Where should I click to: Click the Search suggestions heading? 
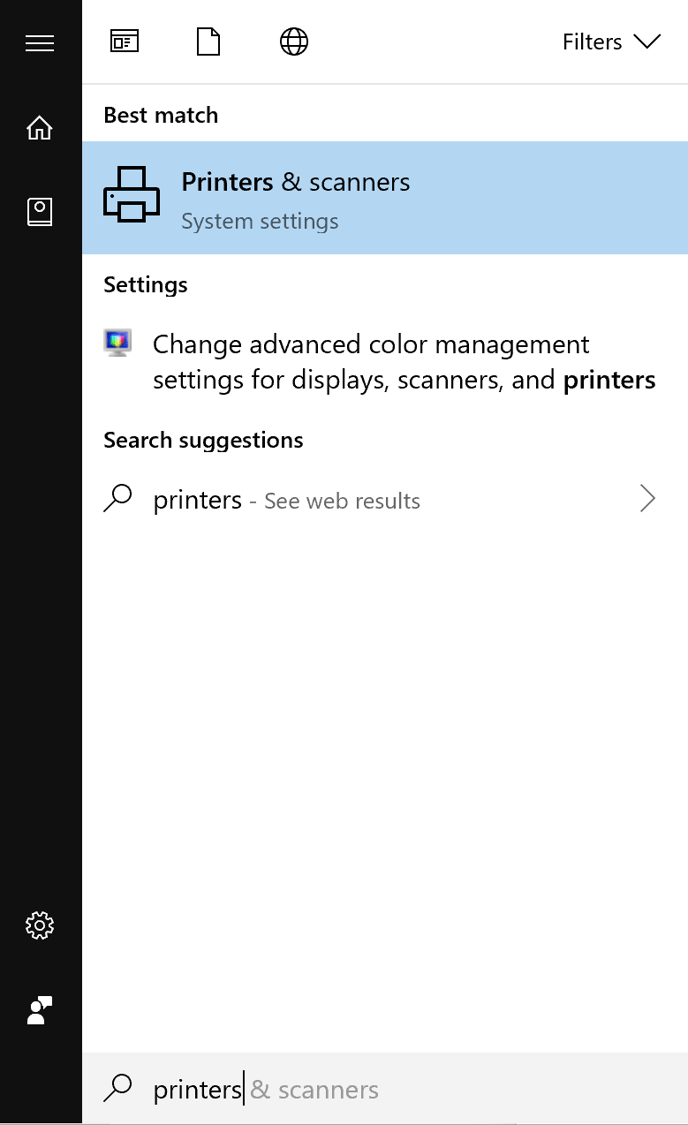coord(203,440)
